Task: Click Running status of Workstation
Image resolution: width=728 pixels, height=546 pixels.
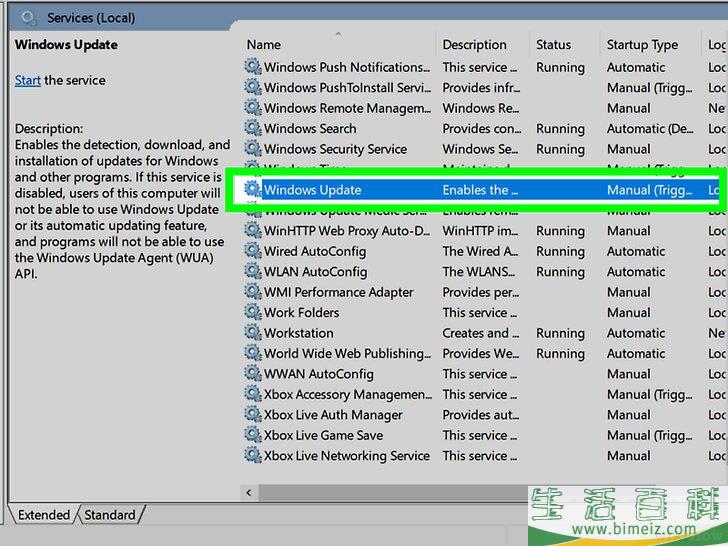Action: click(x=560, y=333)
